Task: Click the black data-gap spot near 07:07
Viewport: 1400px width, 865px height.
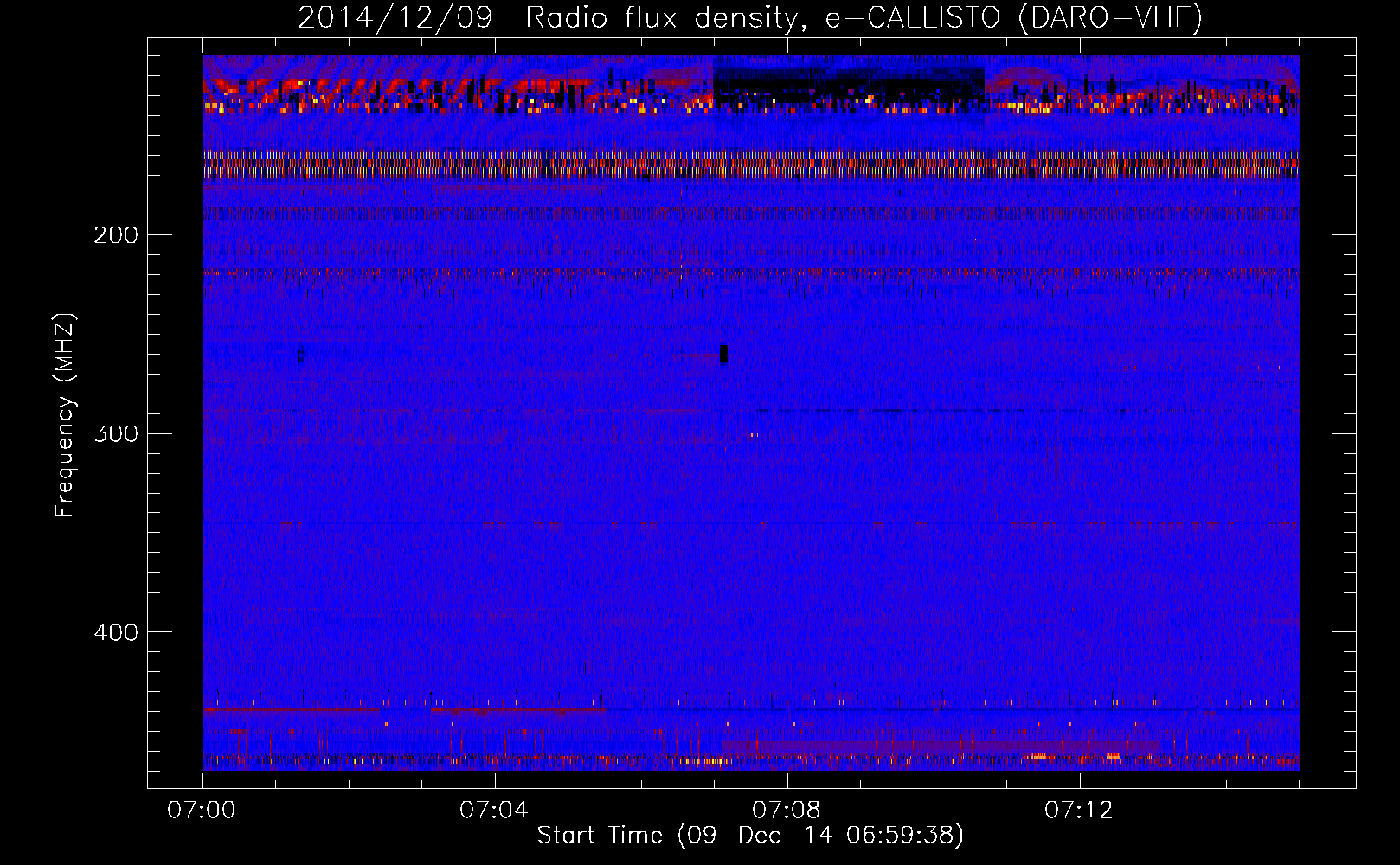Action: (x=723, y=353)
